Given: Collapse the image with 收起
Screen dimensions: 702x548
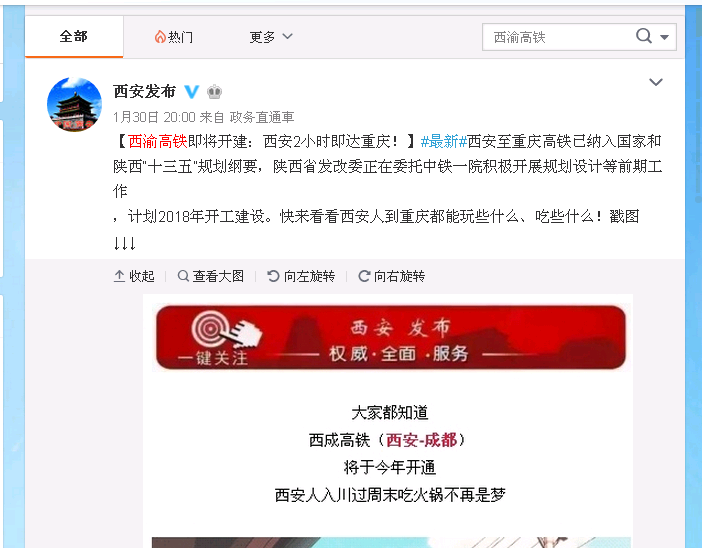Looking at the screenshot, I should 134,276.
